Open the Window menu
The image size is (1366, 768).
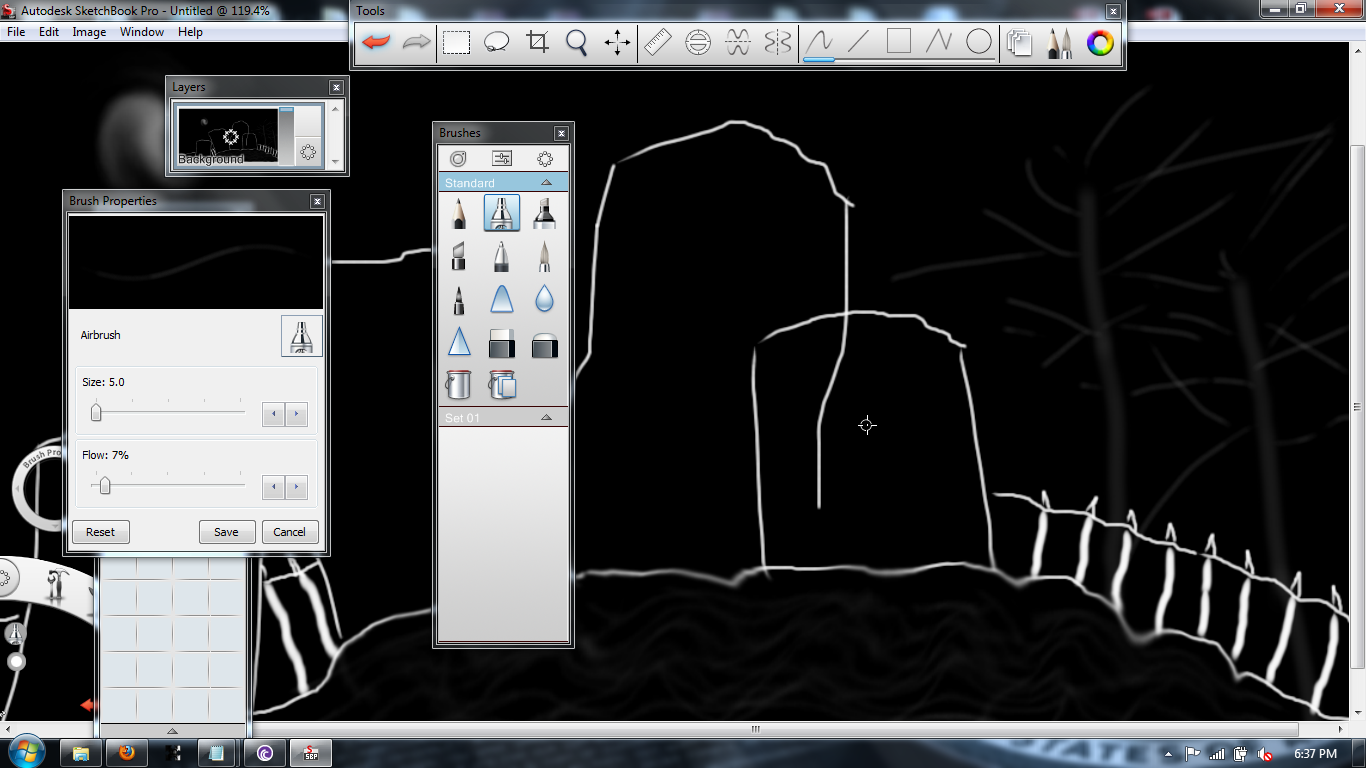point(142,32)
